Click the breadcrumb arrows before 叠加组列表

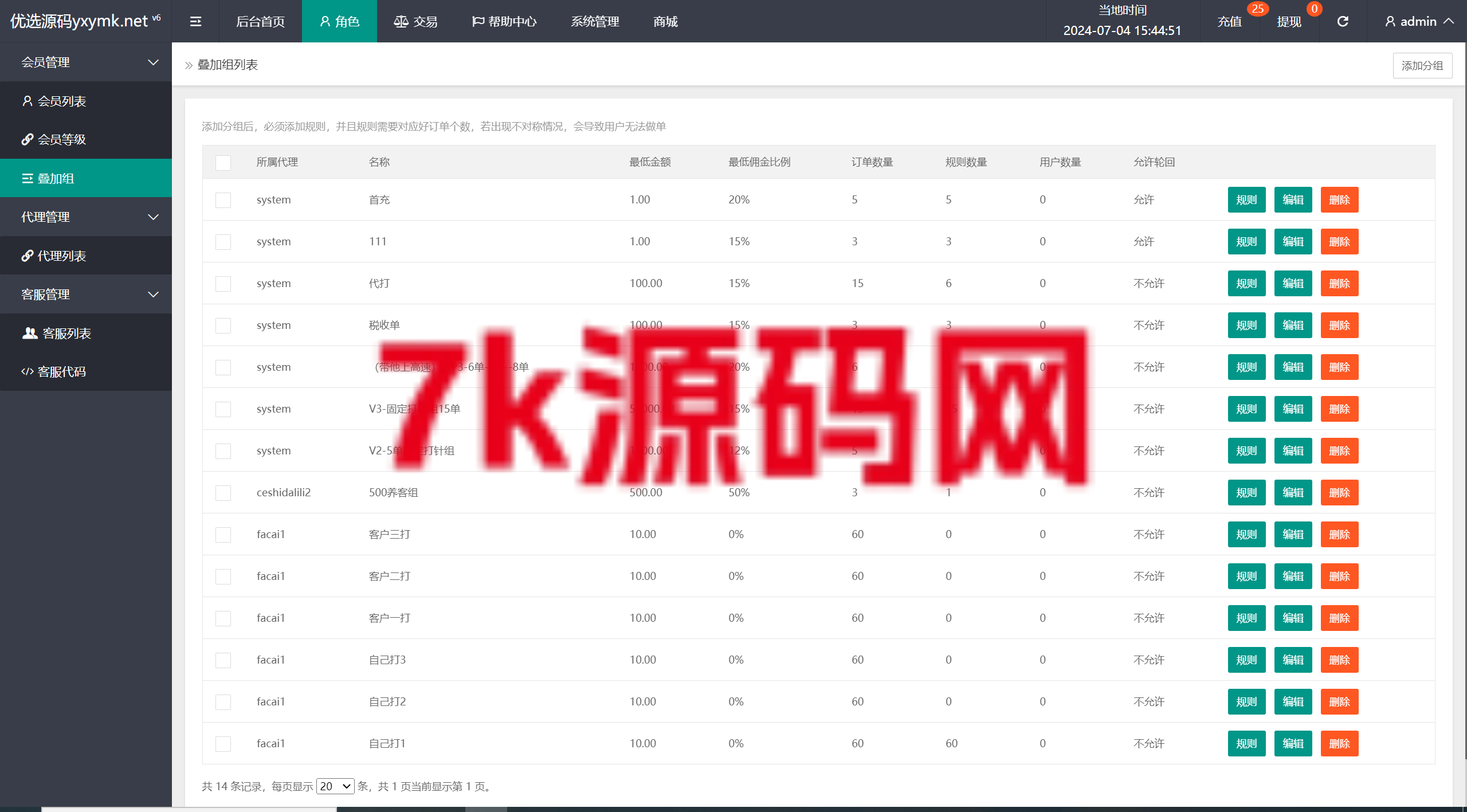tap(189, 65)
